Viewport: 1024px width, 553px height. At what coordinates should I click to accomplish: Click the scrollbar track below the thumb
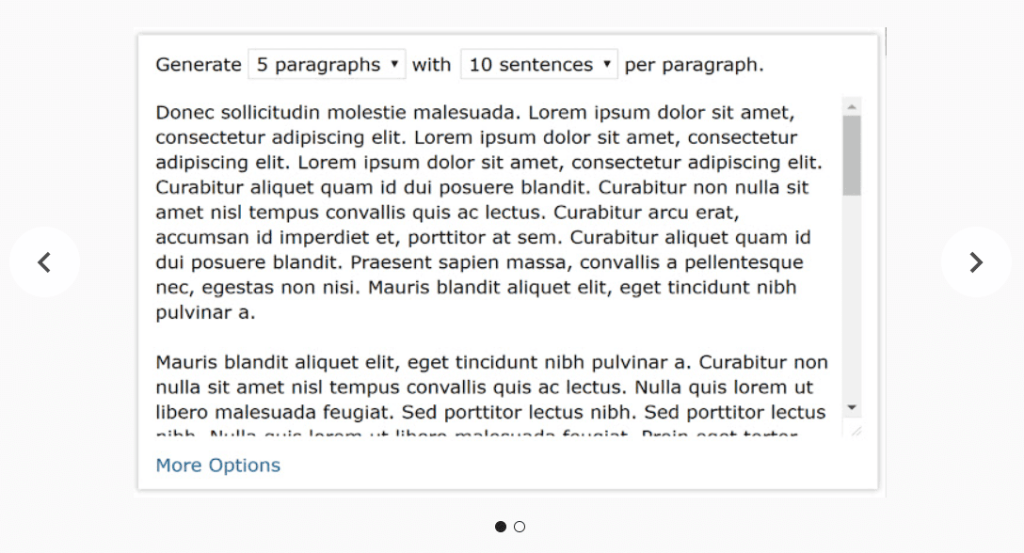(852, 300)
